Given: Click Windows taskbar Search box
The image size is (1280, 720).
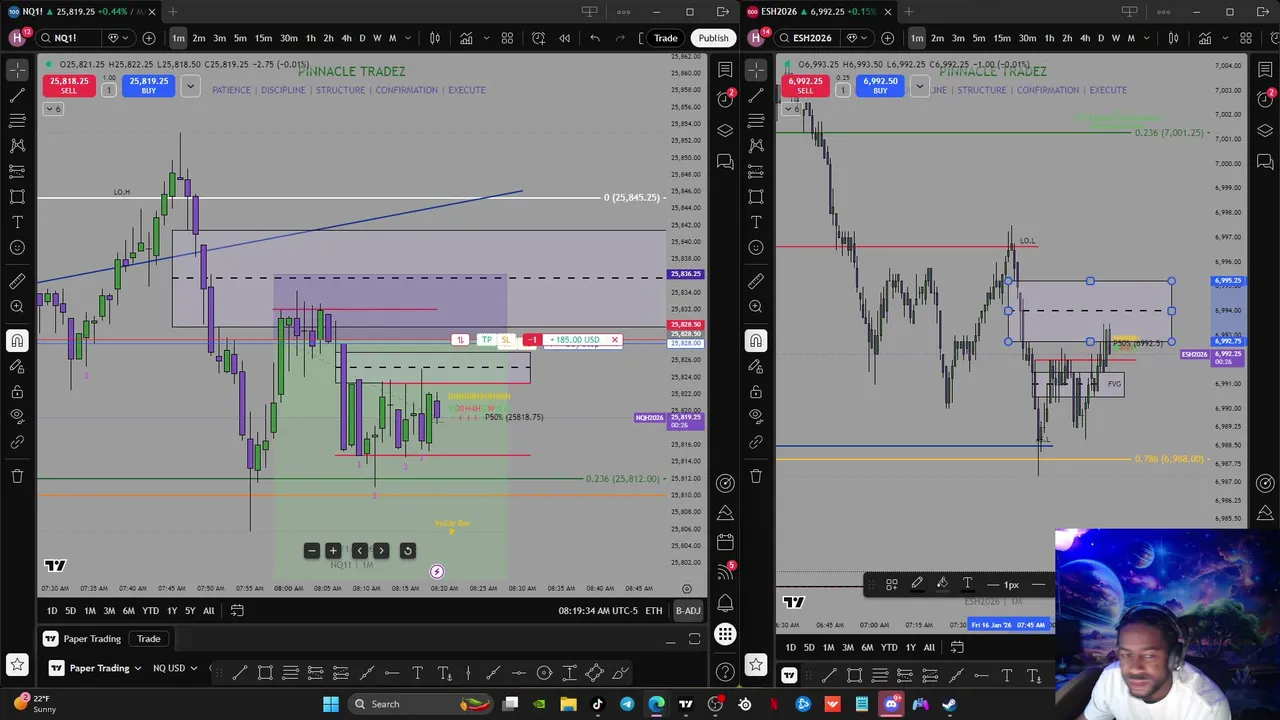Looking at the screenshot, I should point(420,704).
